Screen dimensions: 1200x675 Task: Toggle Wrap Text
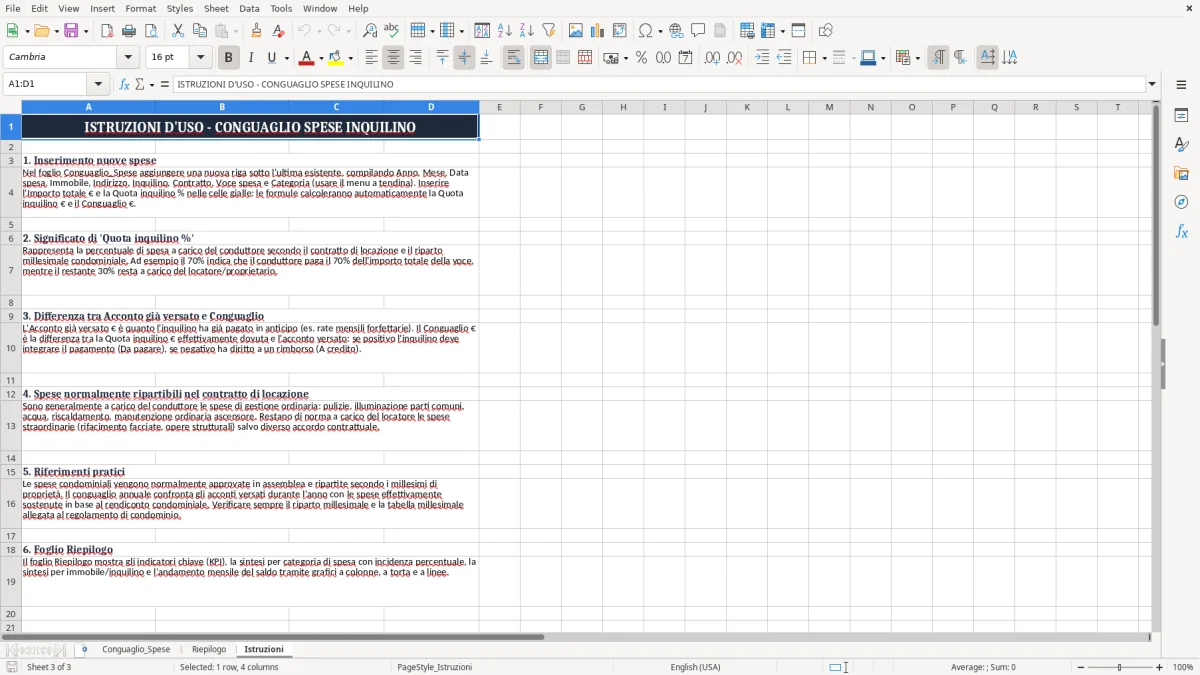point(513,58)
